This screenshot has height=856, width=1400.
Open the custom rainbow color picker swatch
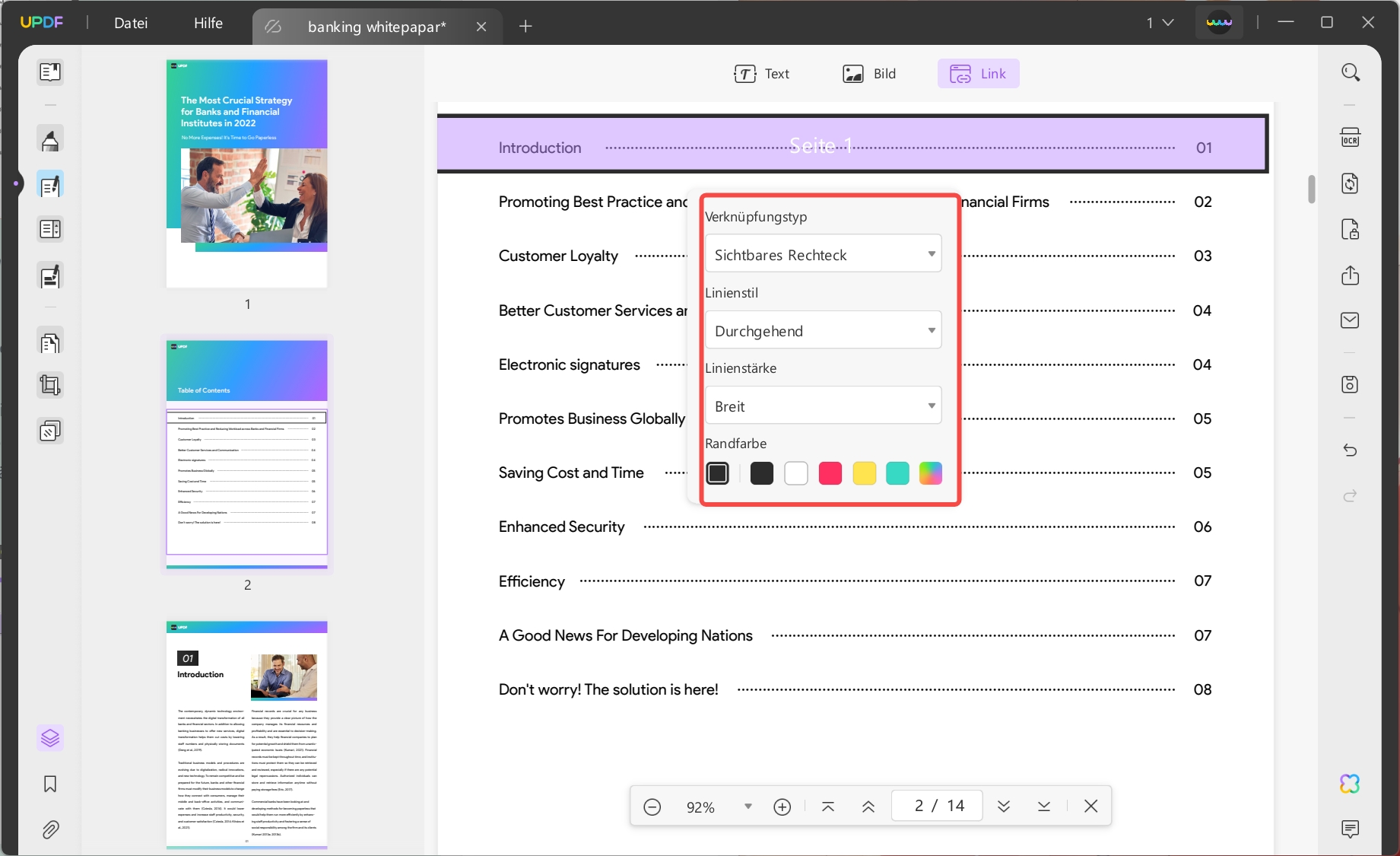(931, 473)
